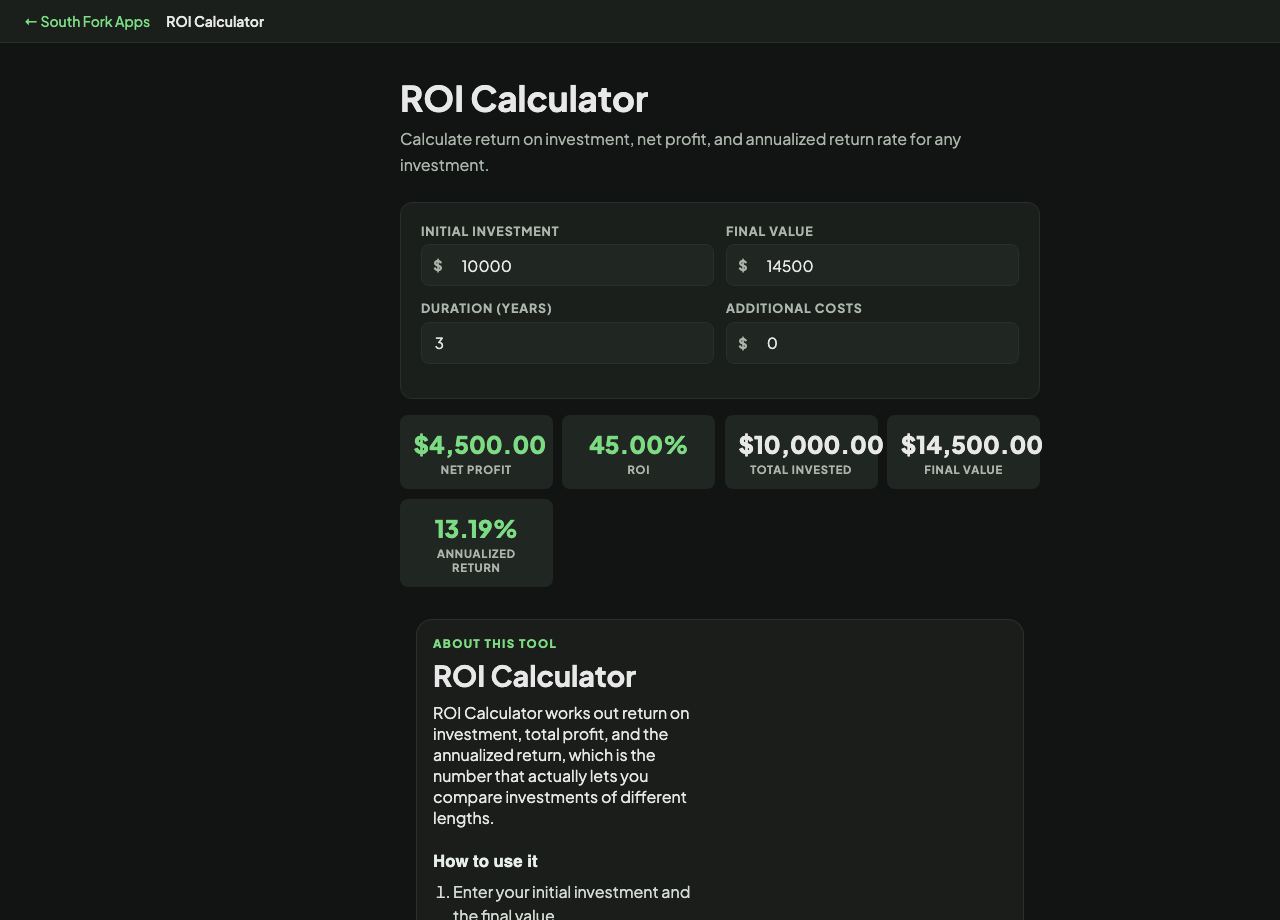Click the $10,000.00 total invested value
The image size is (1280, 920).
[x=811, y=445]
